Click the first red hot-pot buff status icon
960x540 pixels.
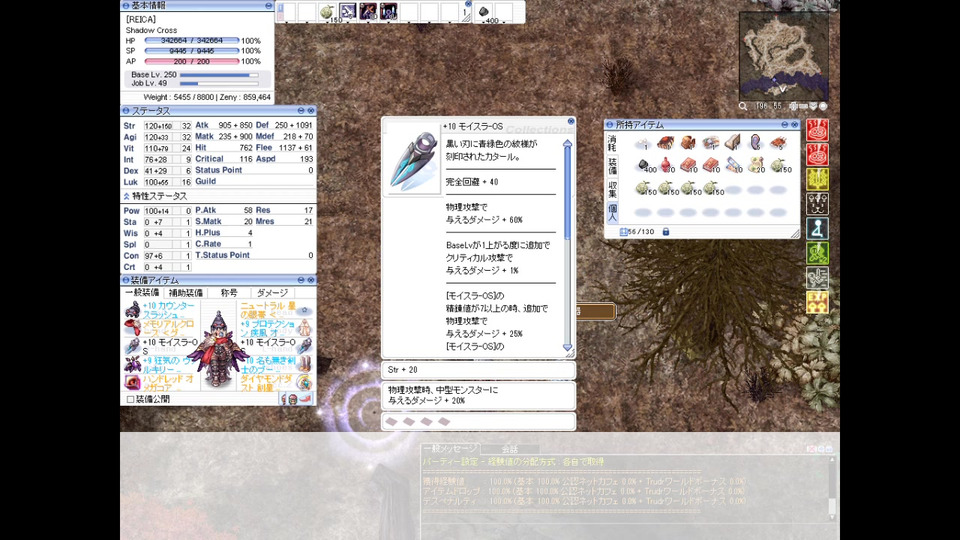point(817,130)
